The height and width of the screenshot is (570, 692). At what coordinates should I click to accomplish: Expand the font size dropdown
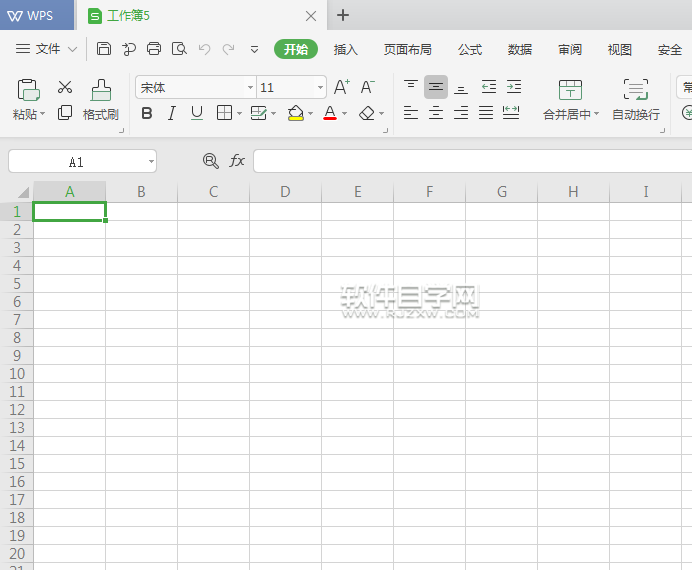(x=320, y=87)
